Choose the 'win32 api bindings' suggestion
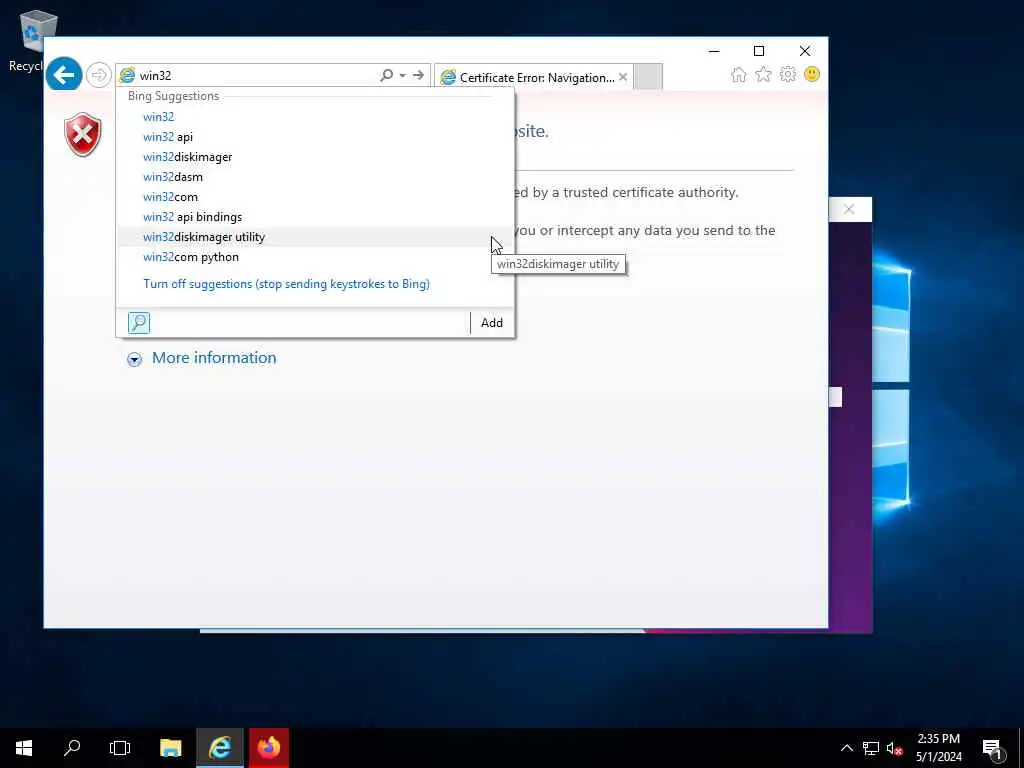Viewport: 1024px width, 768px height. pyautogui.click(x=315, y=217)
